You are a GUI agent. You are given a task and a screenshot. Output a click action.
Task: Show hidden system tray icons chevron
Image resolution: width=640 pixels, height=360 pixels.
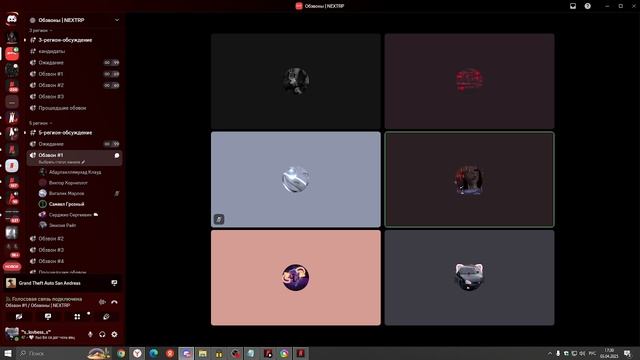pyautogui.click(x=550, y=353)
